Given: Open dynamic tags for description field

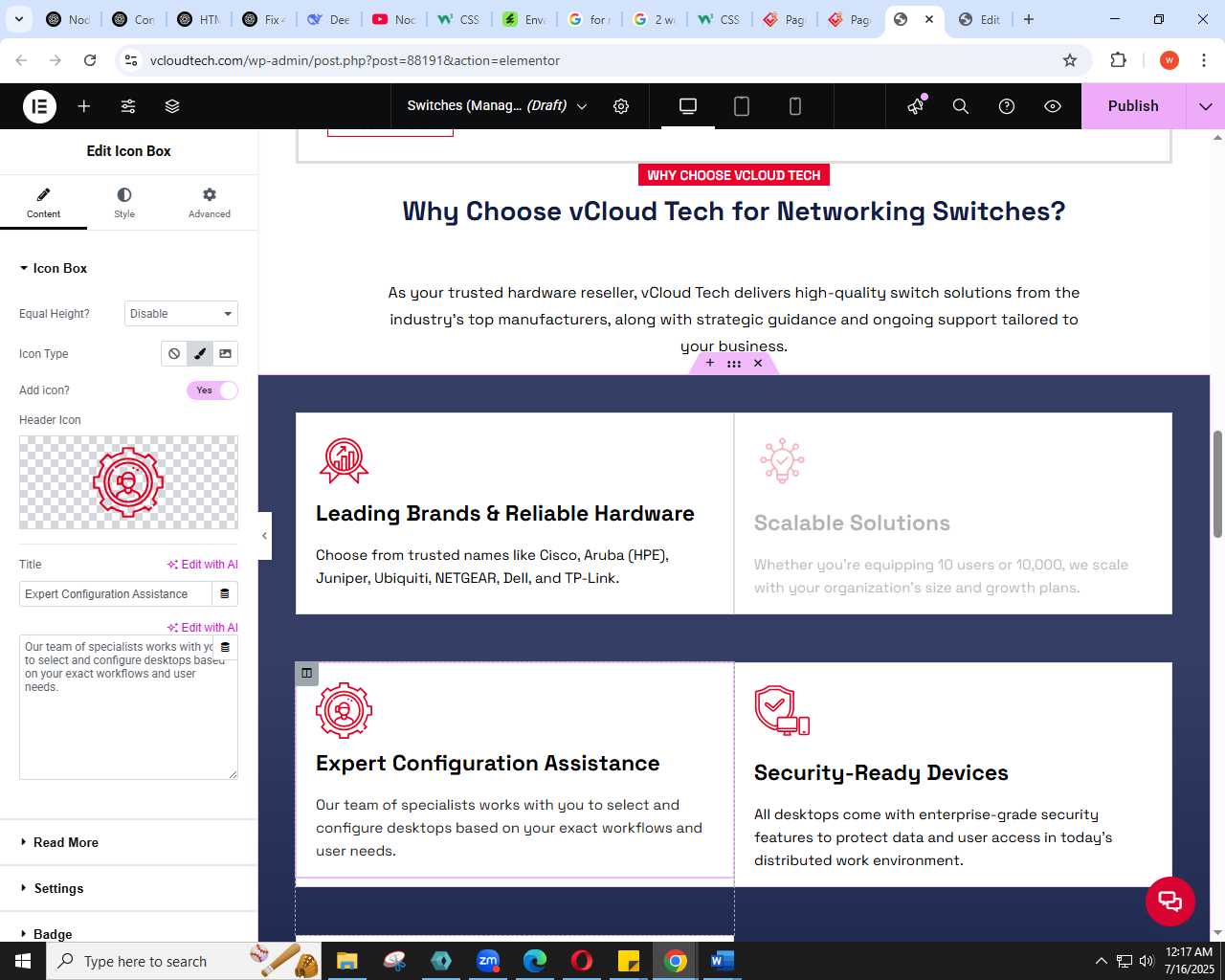Looking at the screenshot, I should [226, 647].
